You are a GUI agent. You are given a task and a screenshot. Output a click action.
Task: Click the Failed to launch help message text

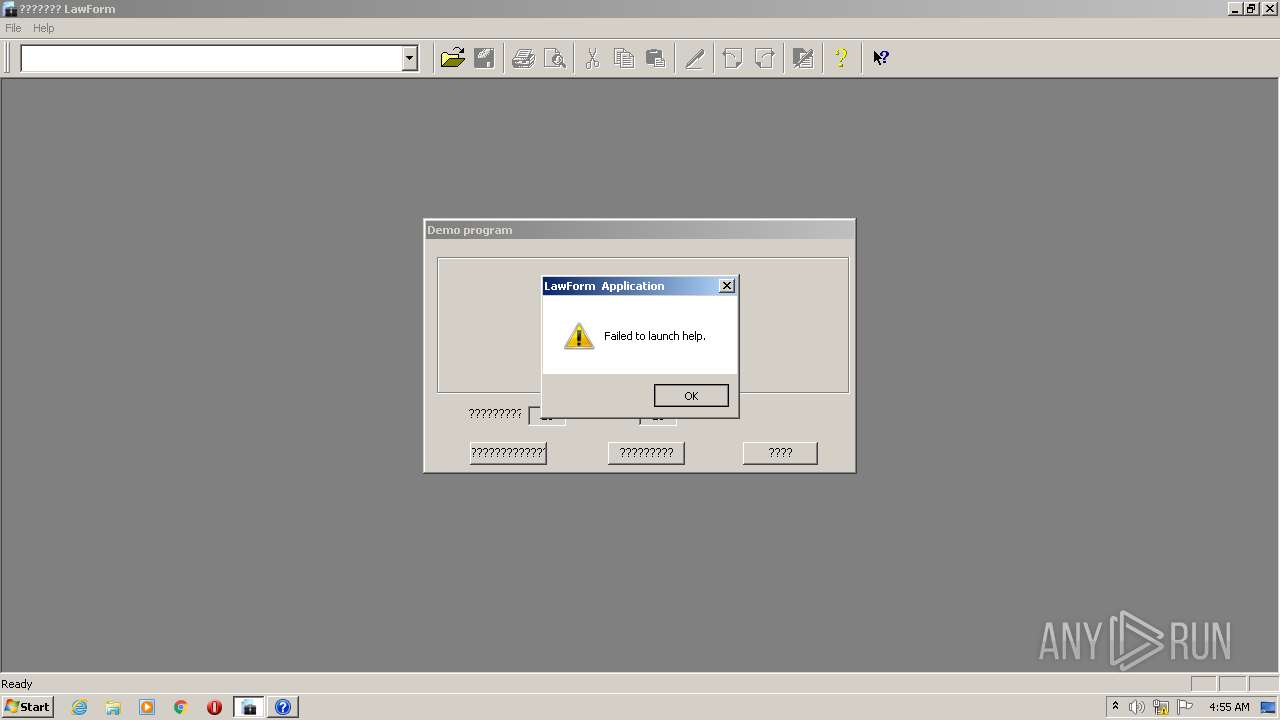pos(655,336)
